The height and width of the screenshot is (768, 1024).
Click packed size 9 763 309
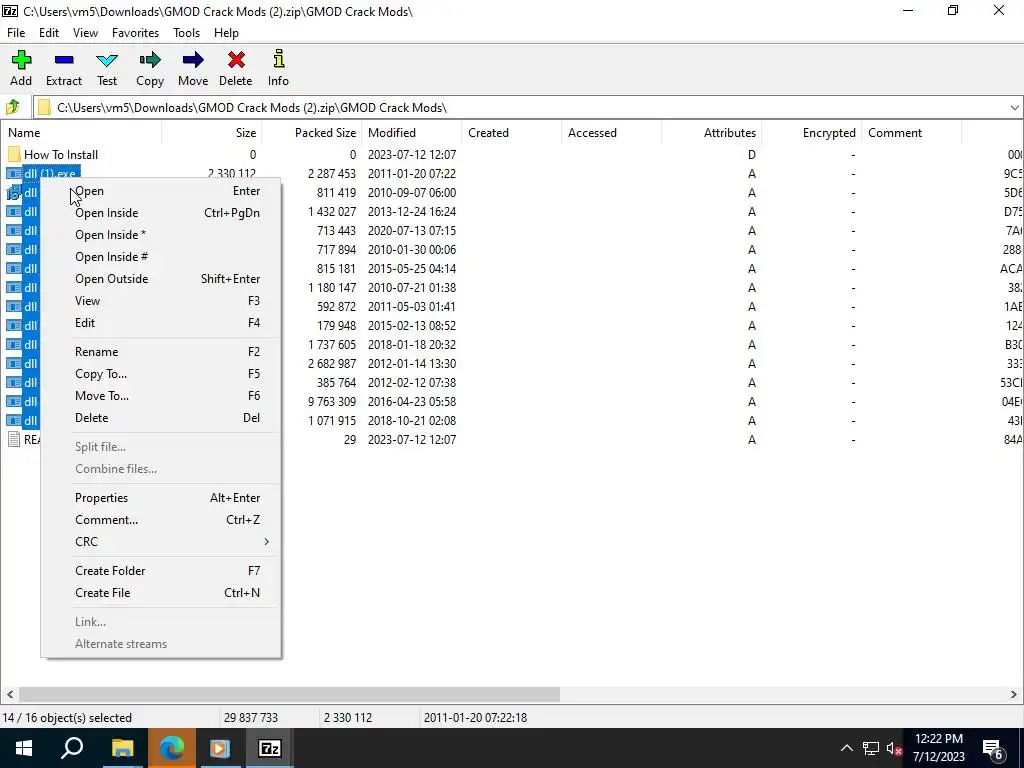tap(332, 402)
